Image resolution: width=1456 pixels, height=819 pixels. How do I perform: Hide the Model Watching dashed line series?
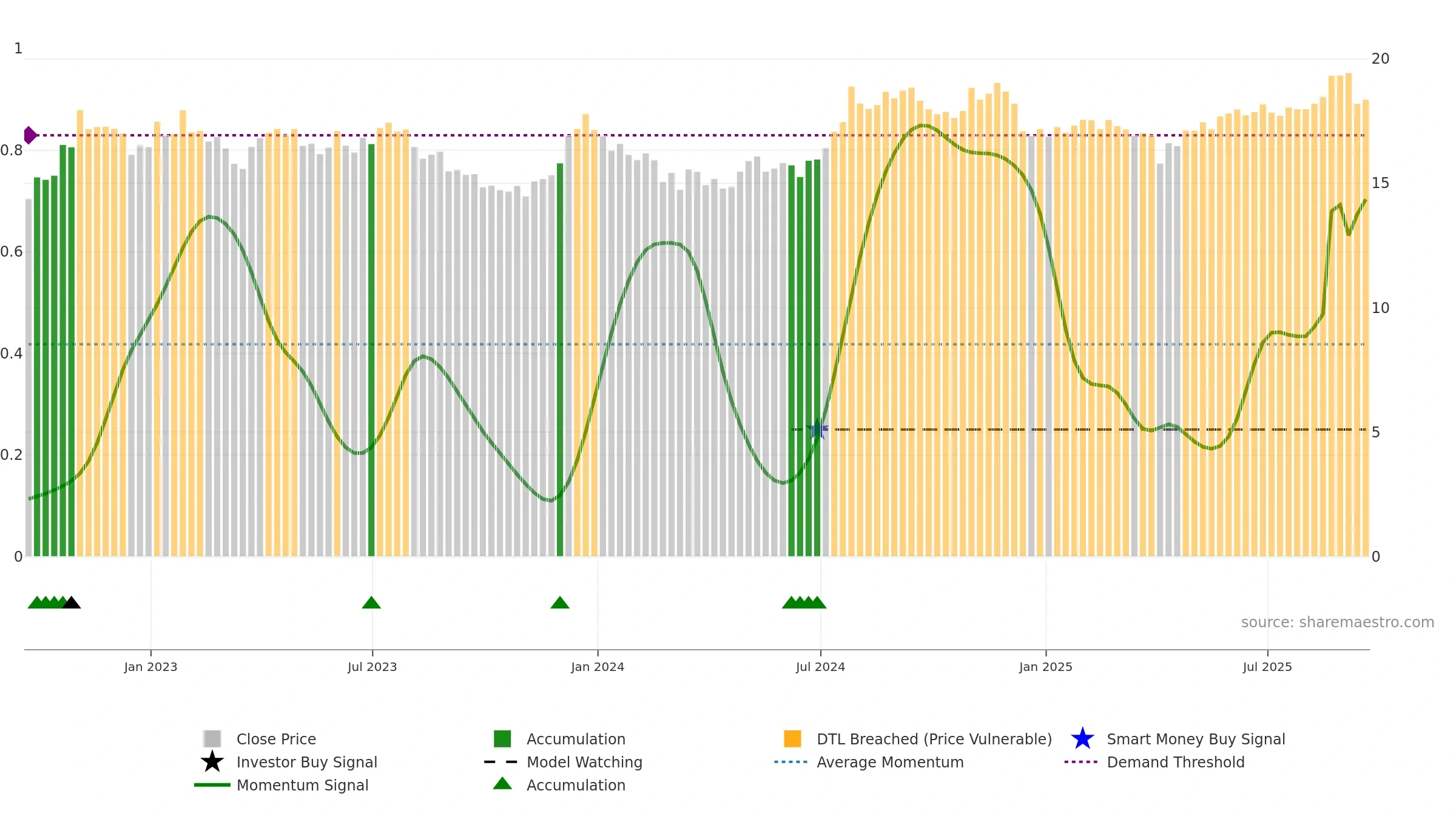584,762
